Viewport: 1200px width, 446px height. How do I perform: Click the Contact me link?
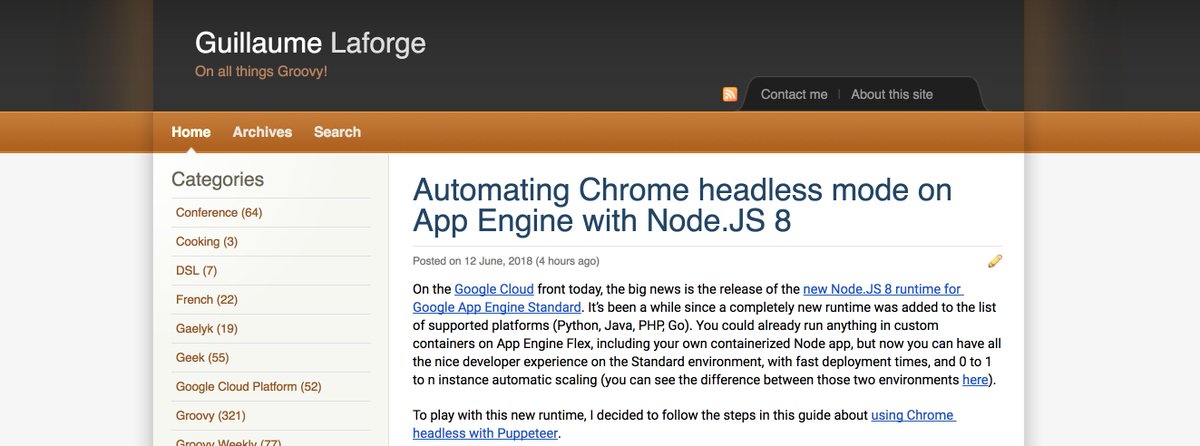click(794, 94)
